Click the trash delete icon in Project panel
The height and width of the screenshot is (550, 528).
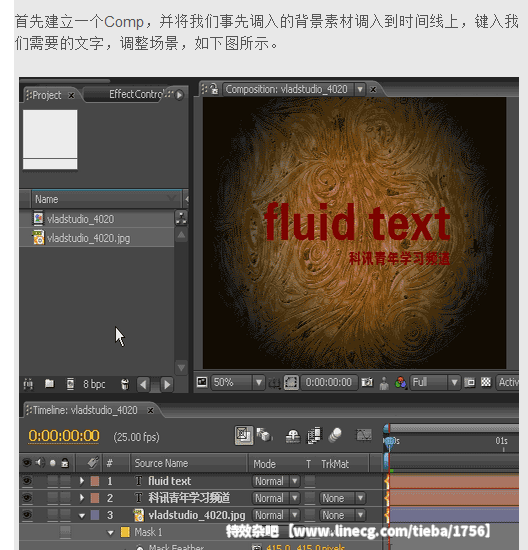[125, 384]
